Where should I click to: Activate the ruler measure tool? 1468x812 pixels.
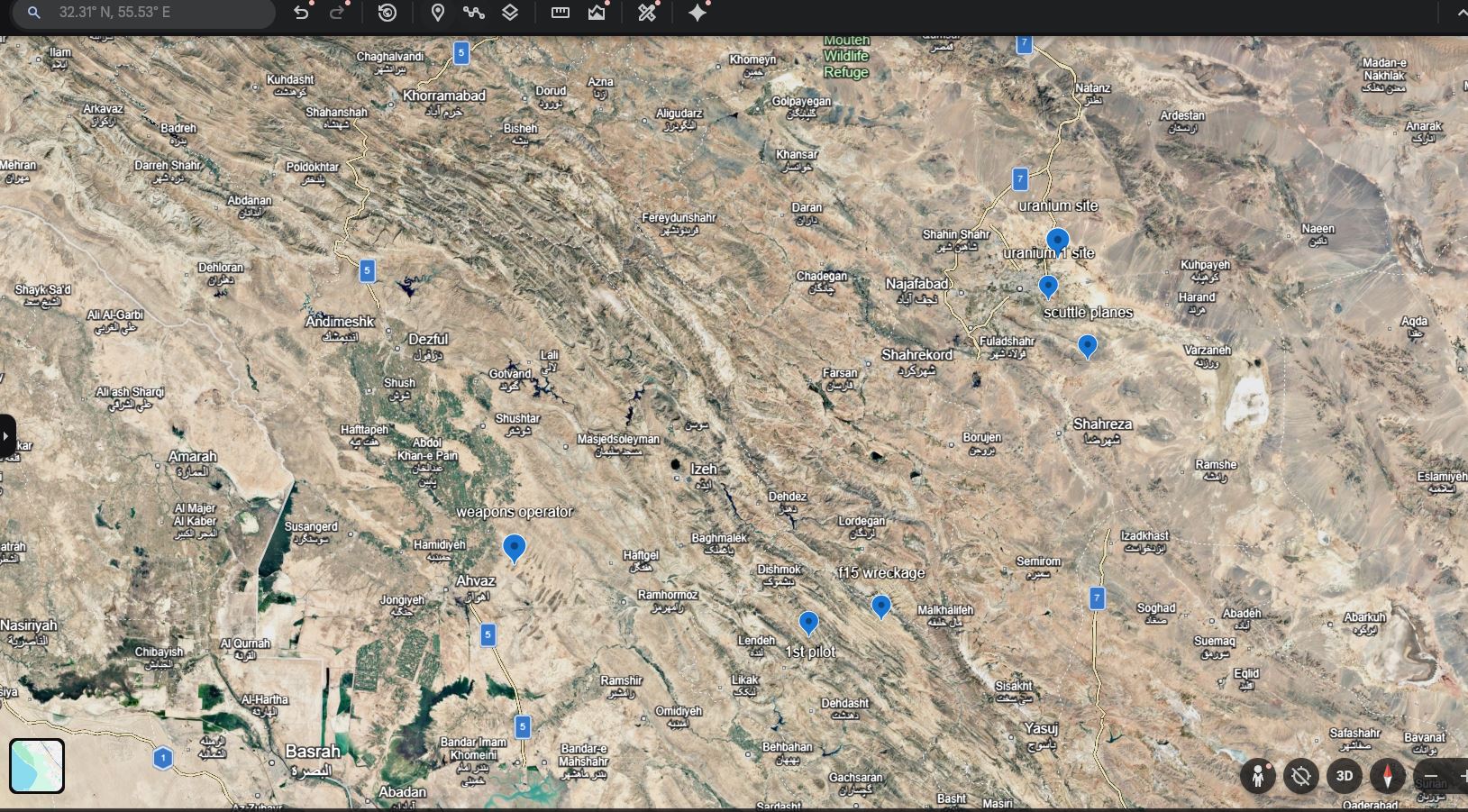coord(560,13)
